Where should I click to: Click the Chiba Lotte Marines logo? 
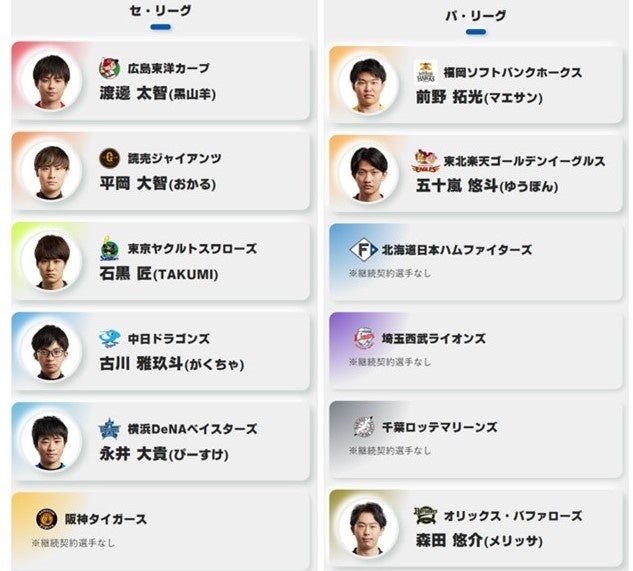point(364,427)
